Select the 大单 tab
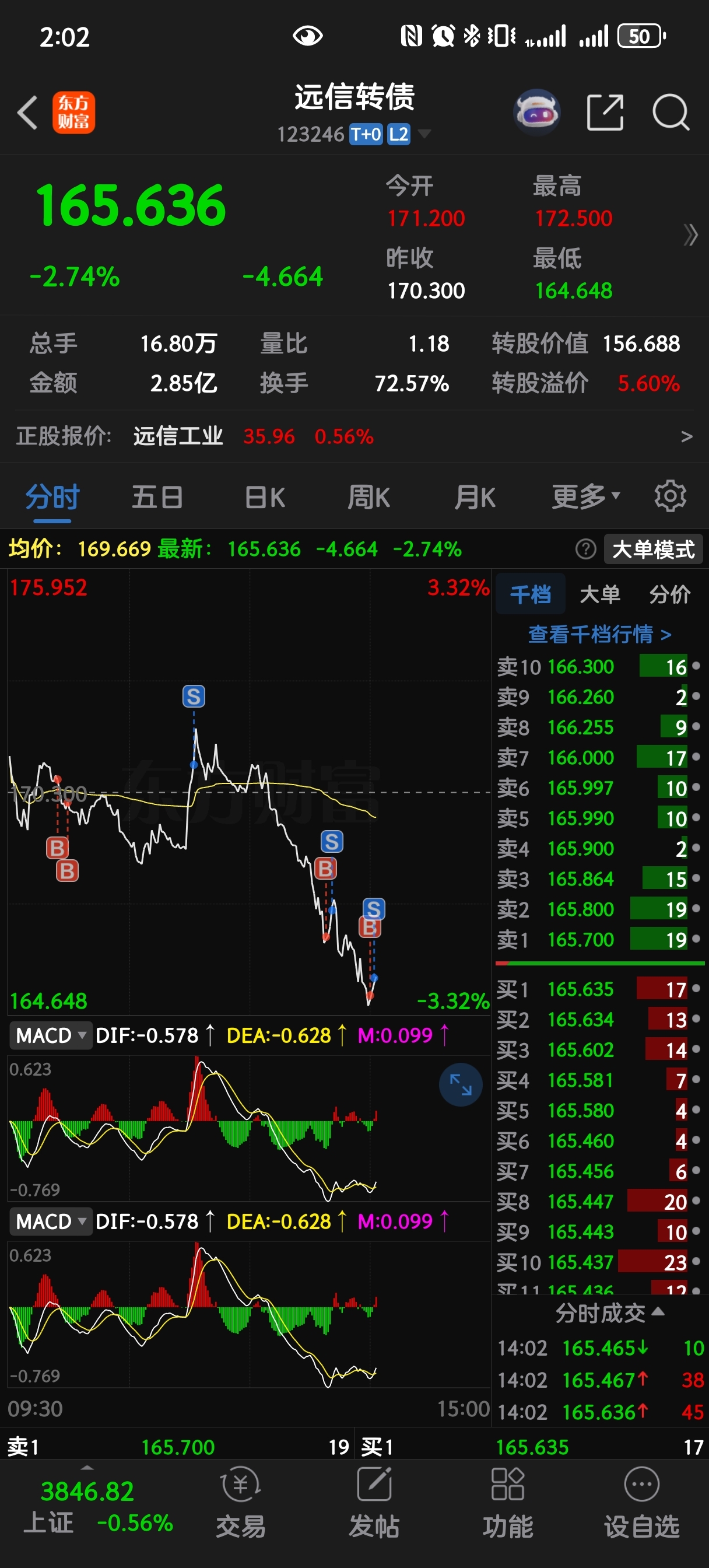 pos(600,593)
